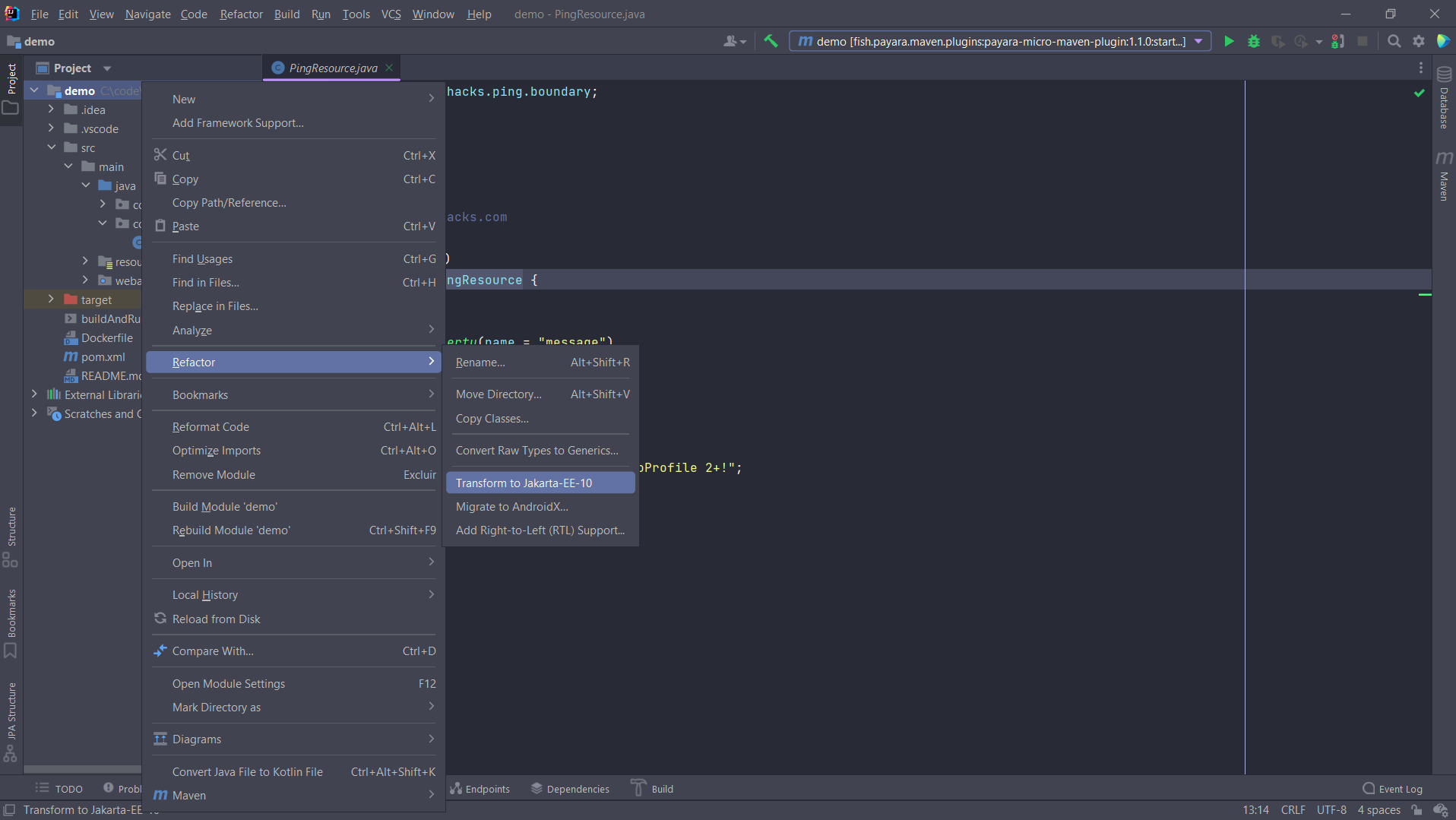This screenshot has width=1456, height=820.
Task: Select Transform to Jakarta-EE-10
Action: click(524, 483)
